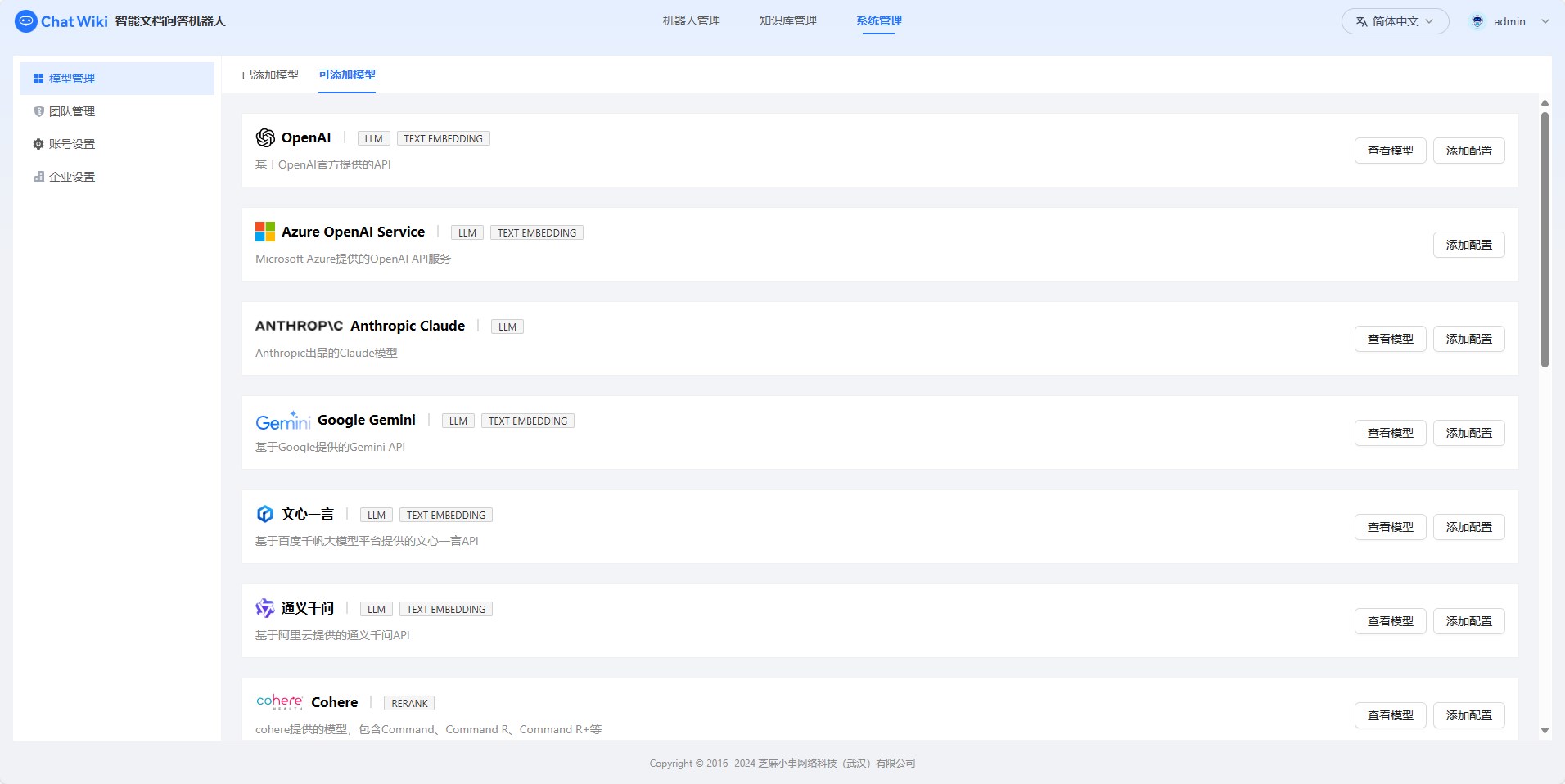Click the language dropdown chevron arrow
Image resolution: width=1565 pixels, height=784 pixels.
point(1428,21)
